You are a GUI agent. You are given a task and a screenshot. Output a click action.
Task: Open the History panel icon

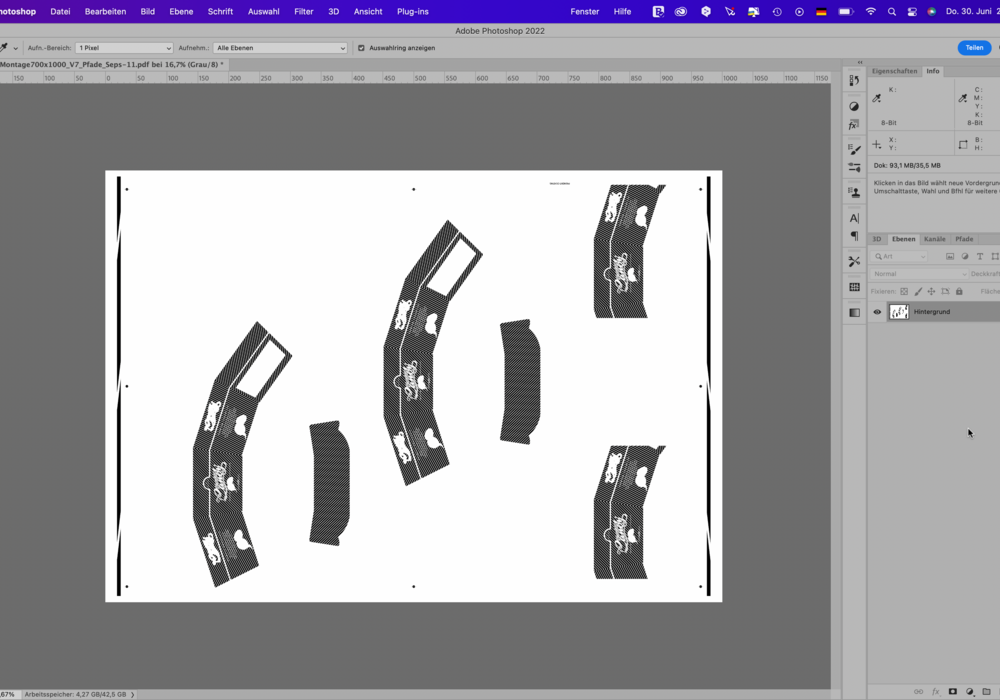point(854,80)
